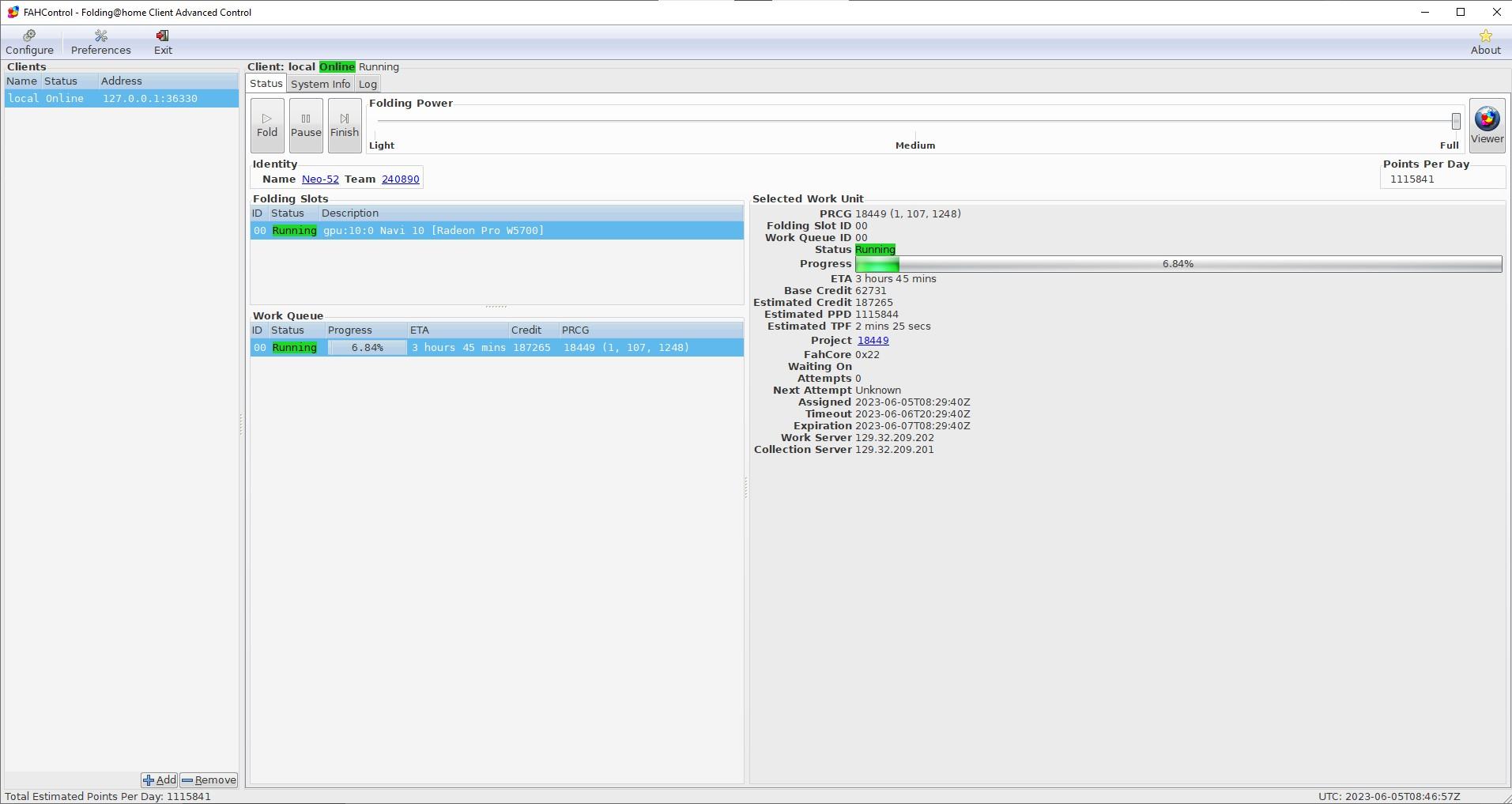
Task: Switch to the System Info tab
Action: [320, 84]
